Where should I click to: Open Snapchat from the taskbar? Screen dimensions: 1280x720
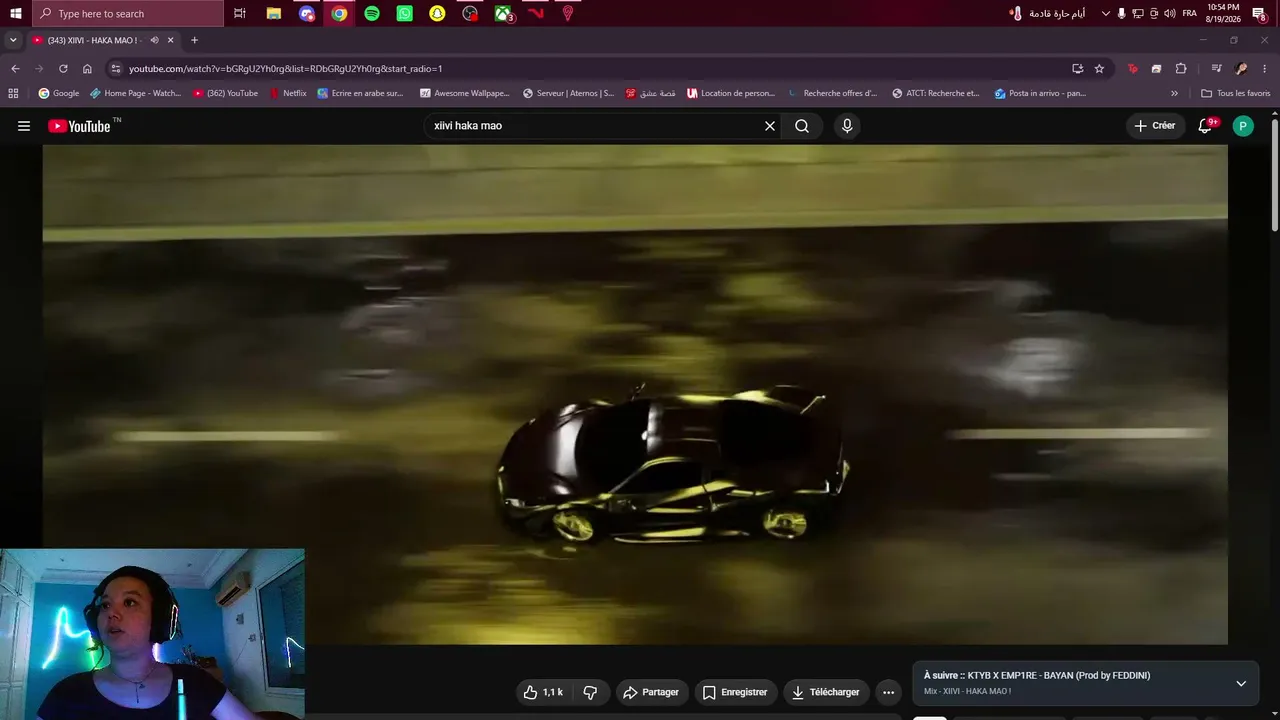point(437,14)
